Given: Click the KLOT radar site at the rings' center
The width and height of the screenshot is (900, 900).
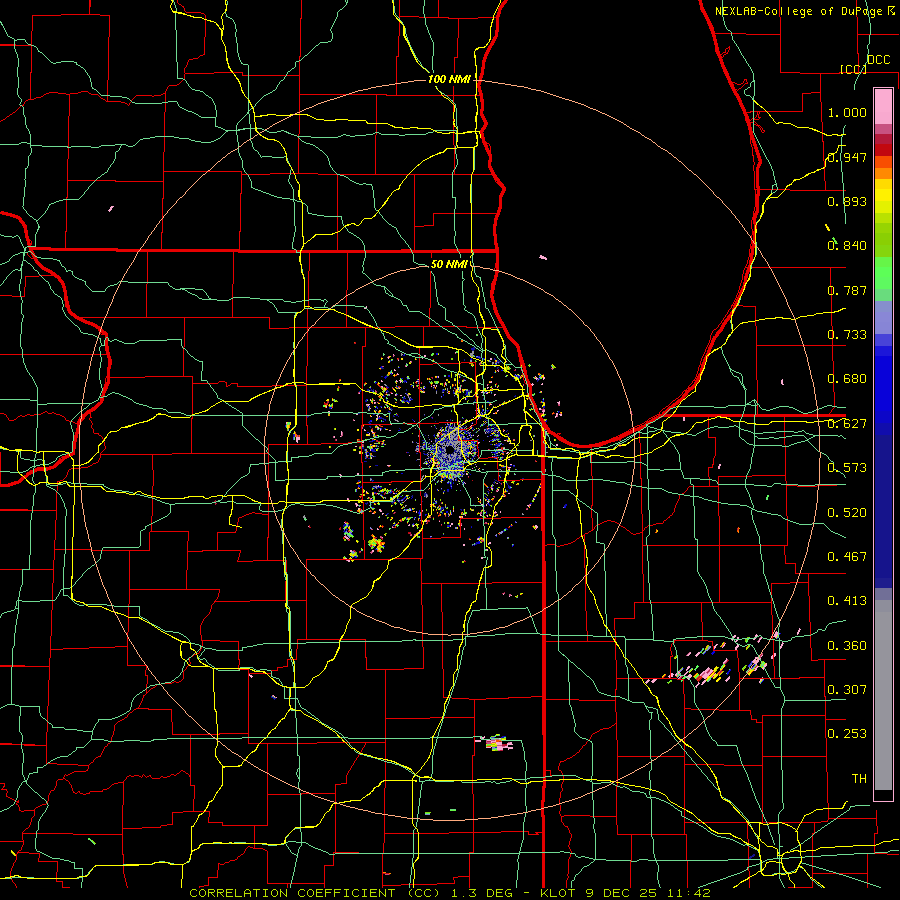Looking at the screenshot, I should [449, 451].
